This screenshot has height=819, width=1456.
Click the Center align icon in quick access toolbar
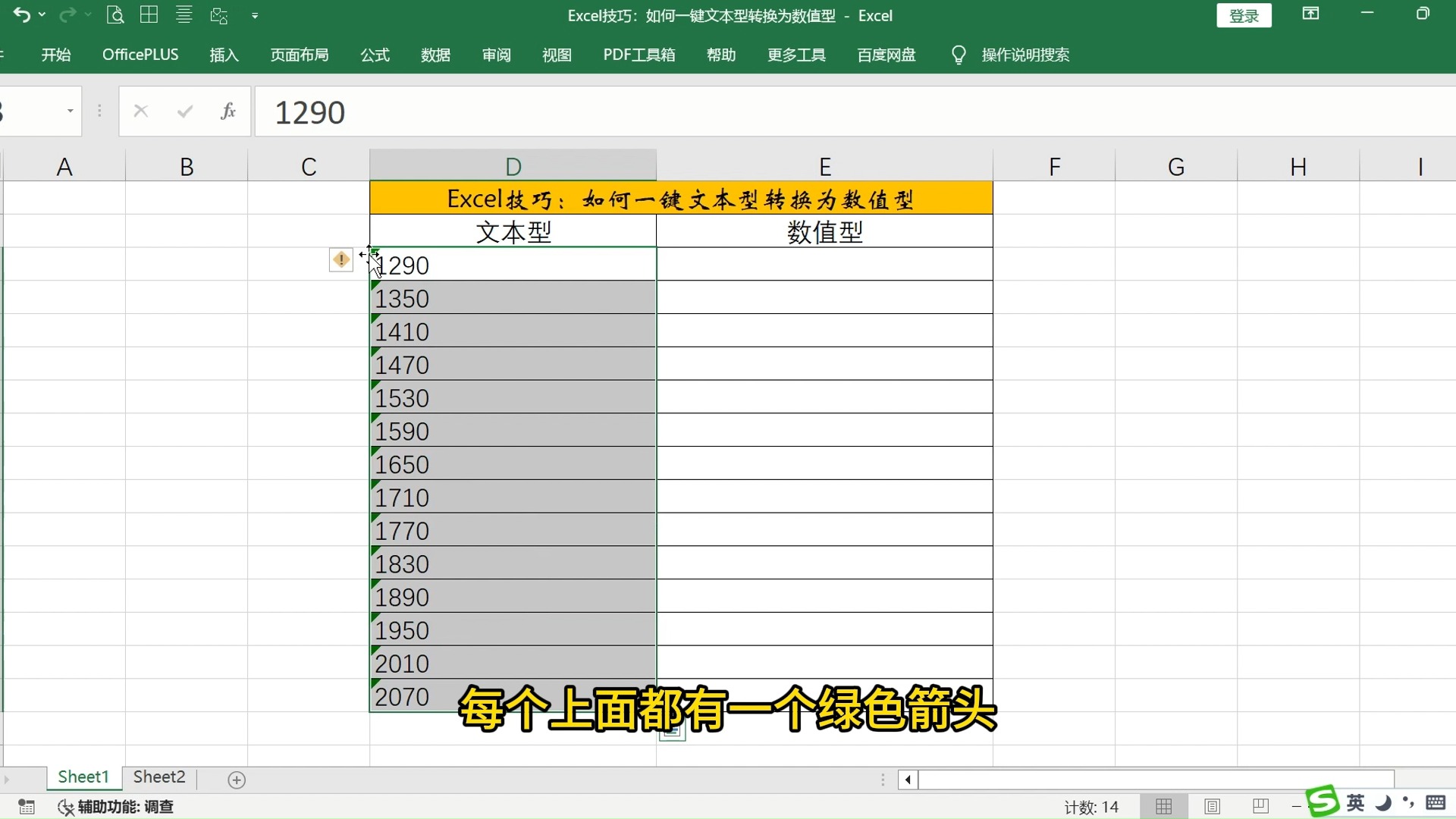[184, 14]
